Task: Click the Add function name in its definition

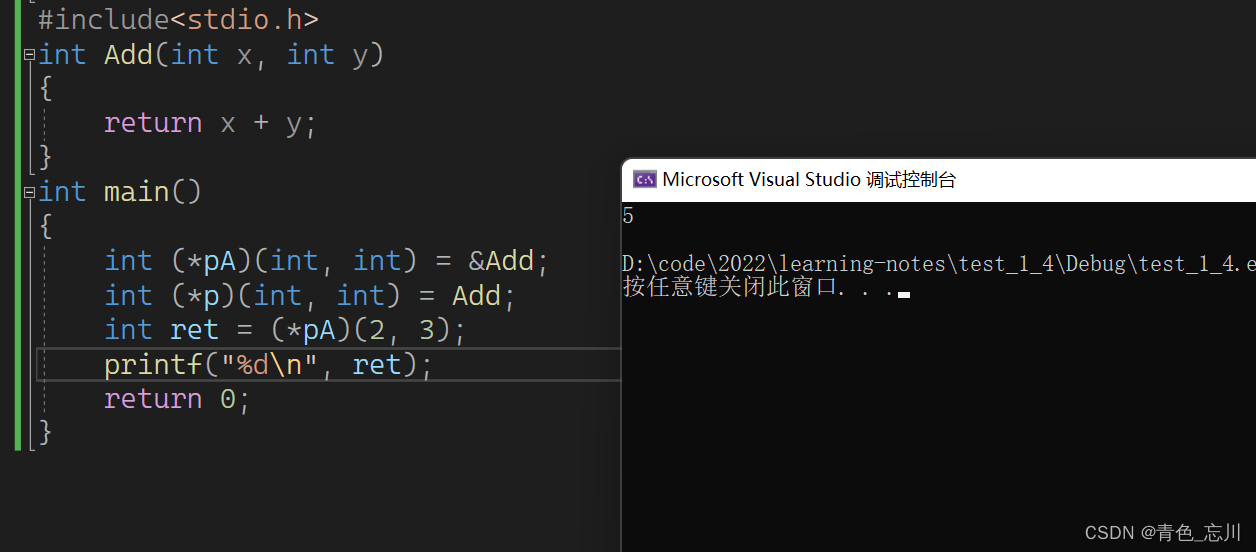Action: coord(128,55)
